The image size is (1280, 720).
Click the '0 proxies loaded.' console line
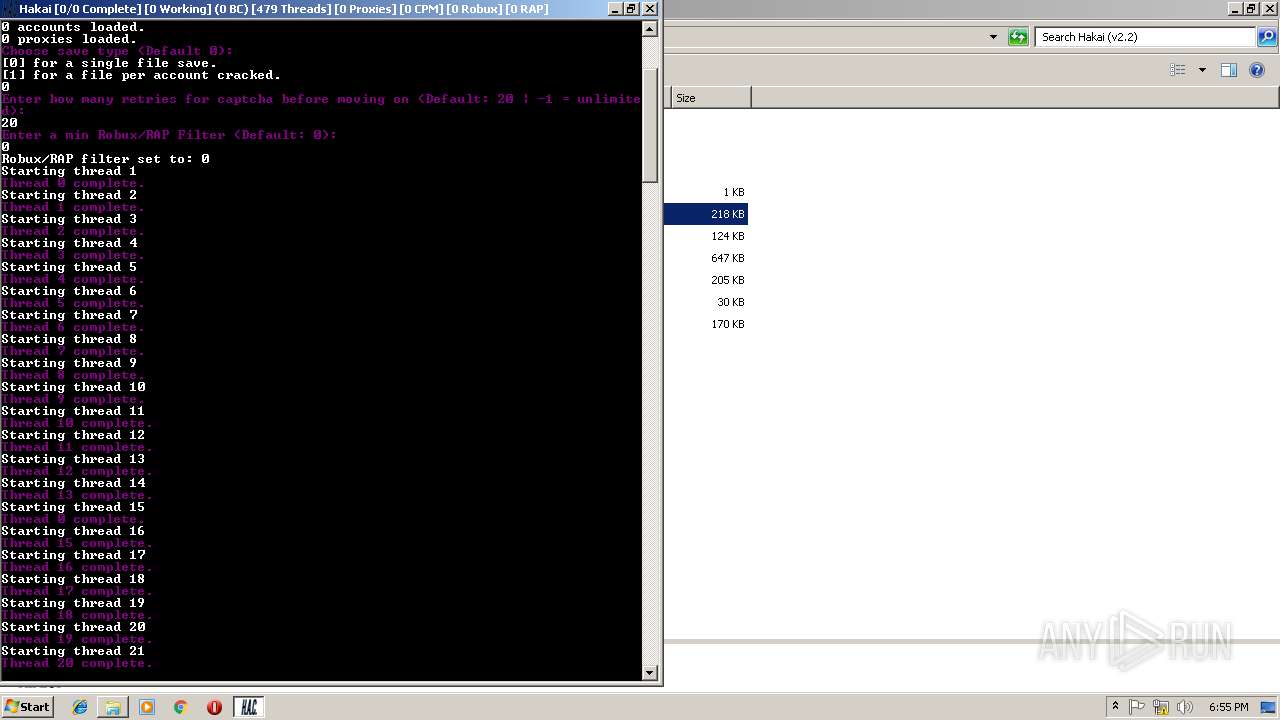(x=69, y=39)
